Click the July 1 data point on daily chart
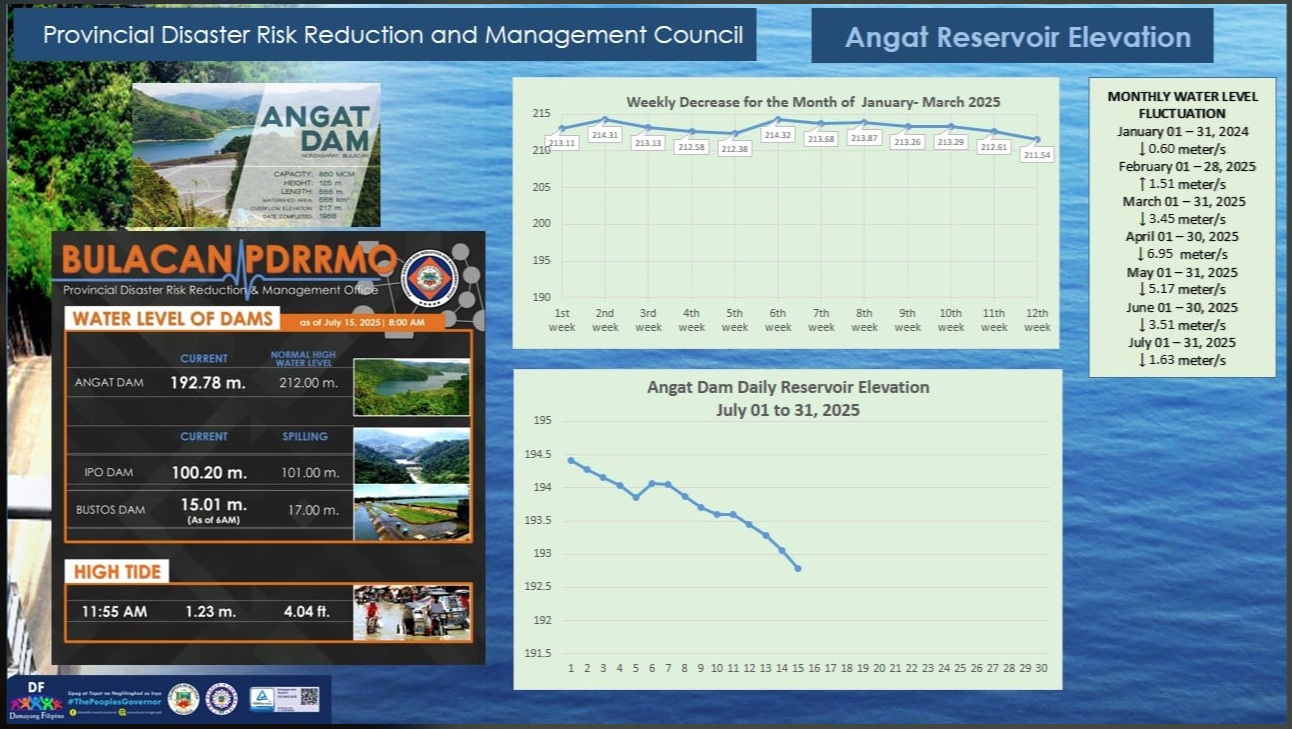Screen dimensions: 1292x729 [x=570, y=460]
